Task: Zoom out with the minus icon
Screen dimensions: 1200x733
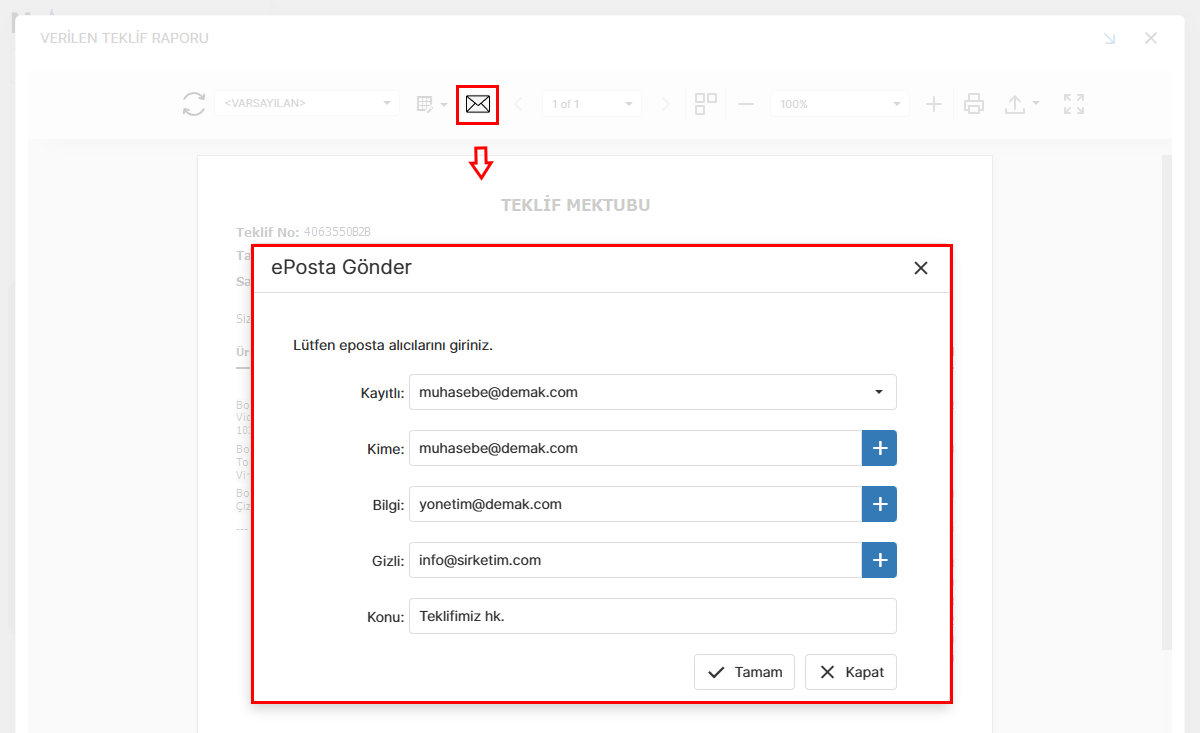Action: coord(746,104)
